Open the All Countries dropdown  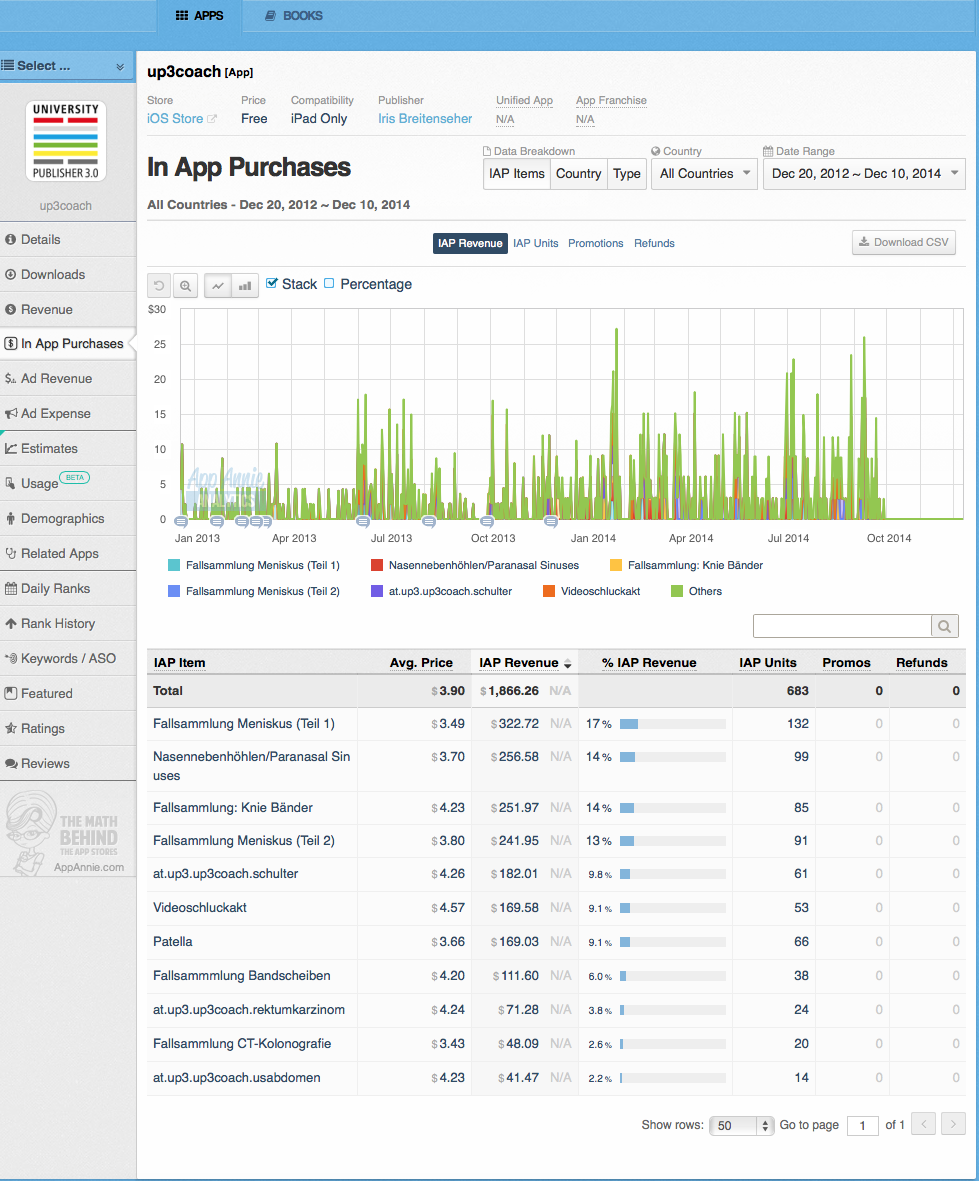(x=704, y=174)
